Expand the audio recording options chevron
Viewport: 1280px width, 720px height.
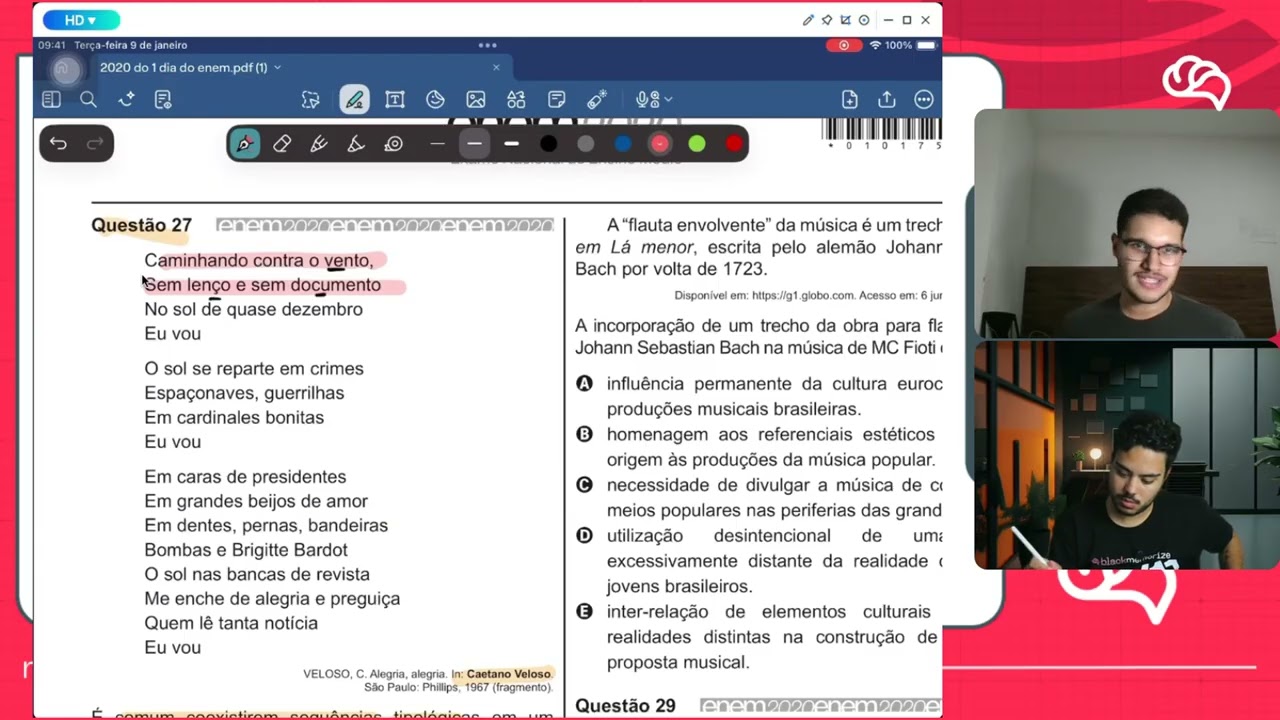[x=668, y=99]
